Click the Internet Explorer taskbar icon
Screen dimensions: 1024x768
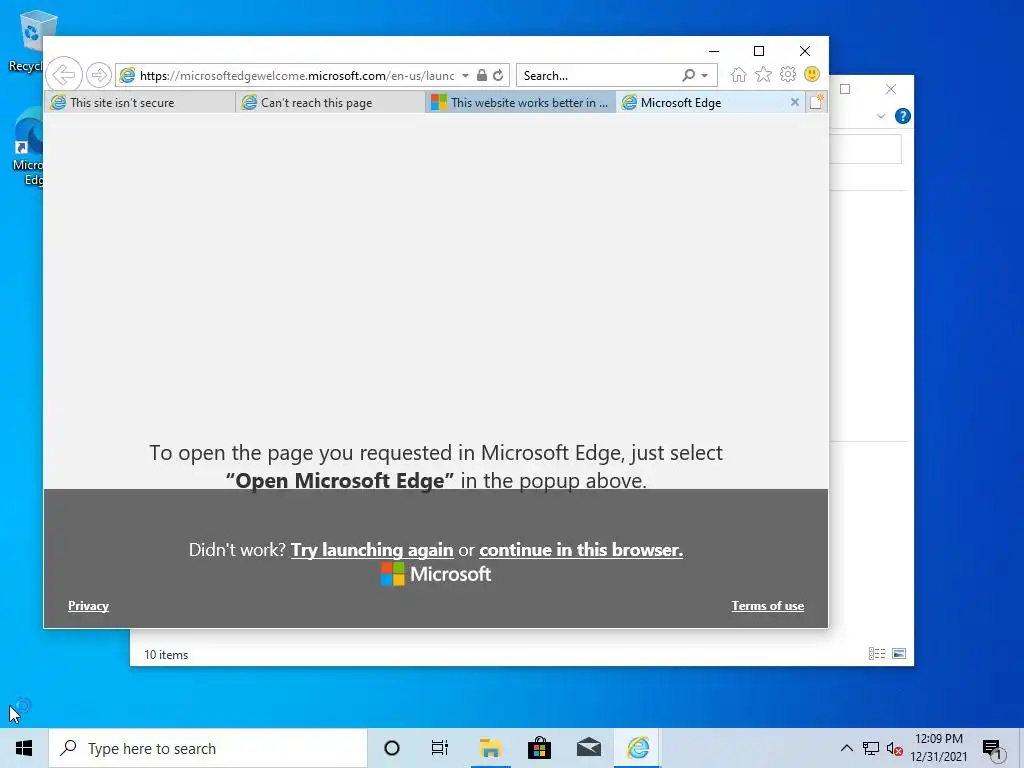638,748
